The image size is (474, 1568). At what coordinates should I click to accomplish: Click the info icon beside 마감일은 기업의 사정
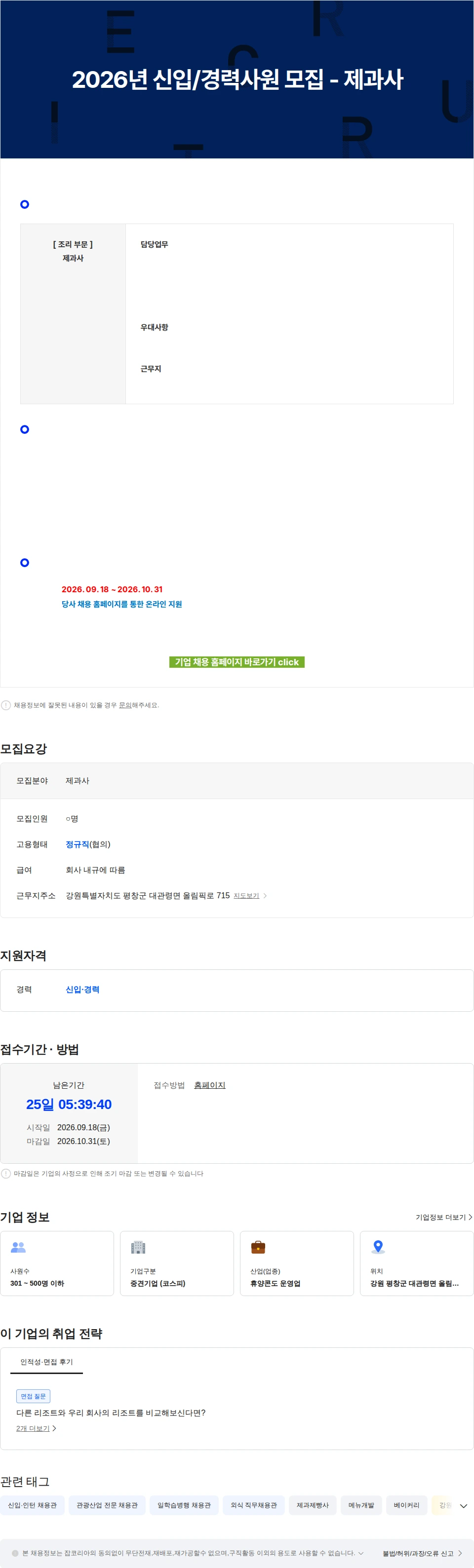click(5, 1173)
